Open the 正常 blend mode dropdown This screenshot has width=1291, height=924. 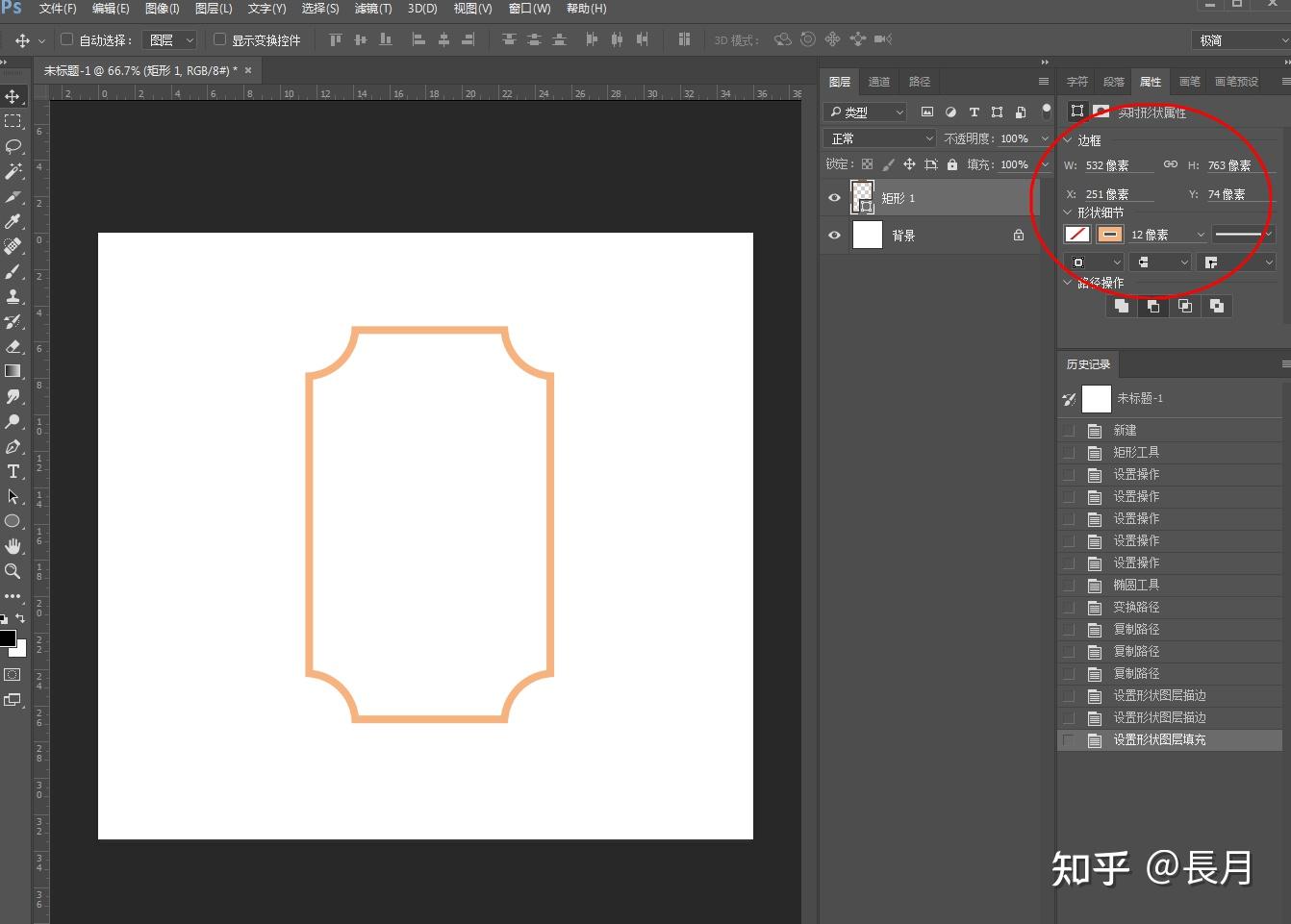[x=881, y=138]
